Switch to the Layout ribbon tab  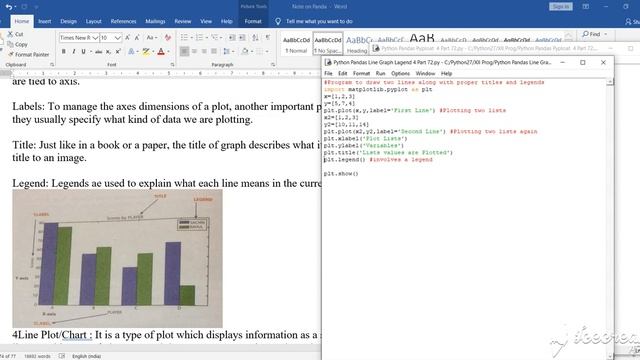93,21
